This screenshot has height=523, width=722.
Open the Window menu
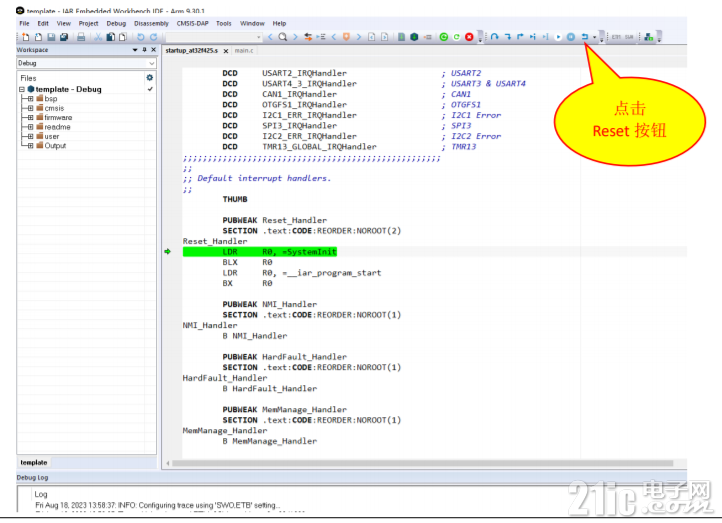click(252, 23)
